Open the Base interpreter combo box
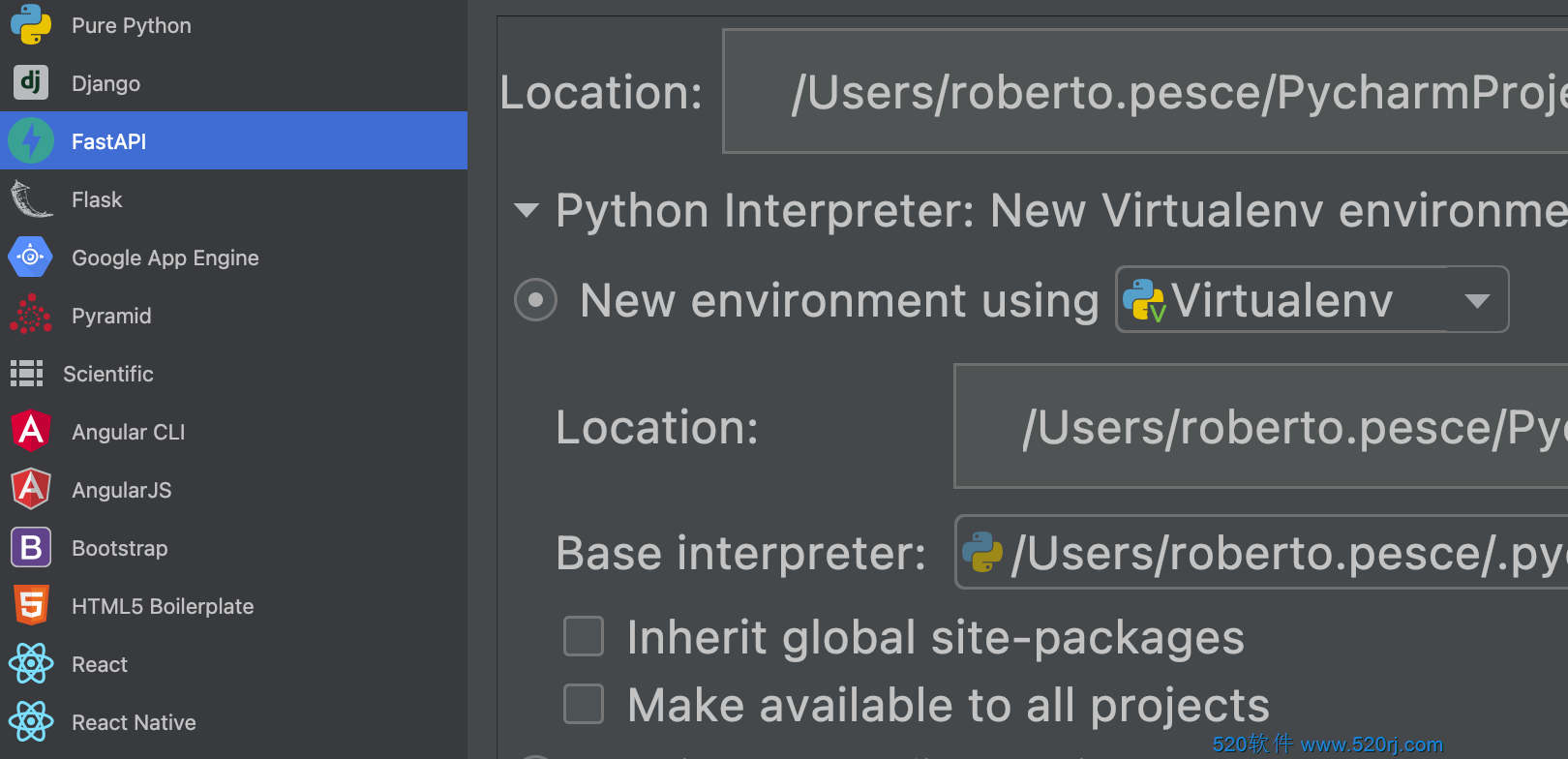The height and width of the screenshot is (759, 1568). point(1261,552)
